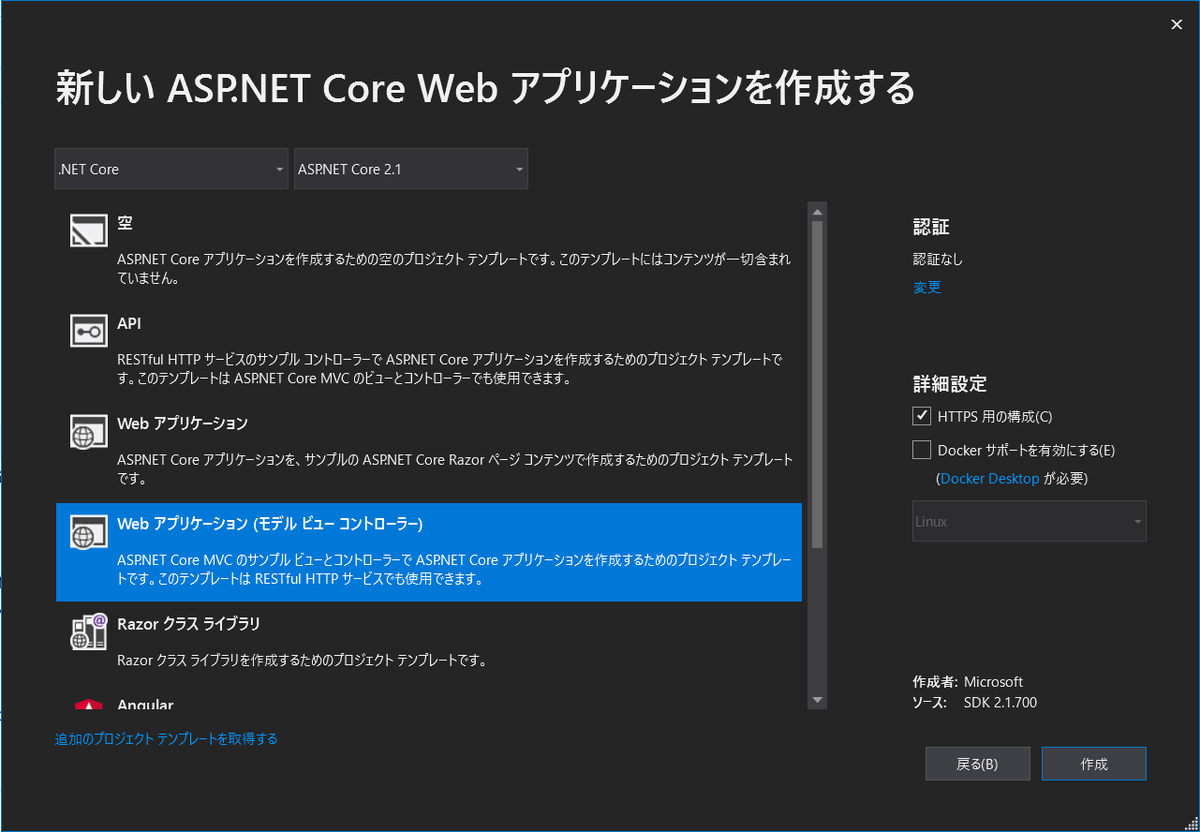Image resolution: width=1200 pixels, height=832 pixels.
Task: Select the Angular template title
Action: click(x=145, y=705)
